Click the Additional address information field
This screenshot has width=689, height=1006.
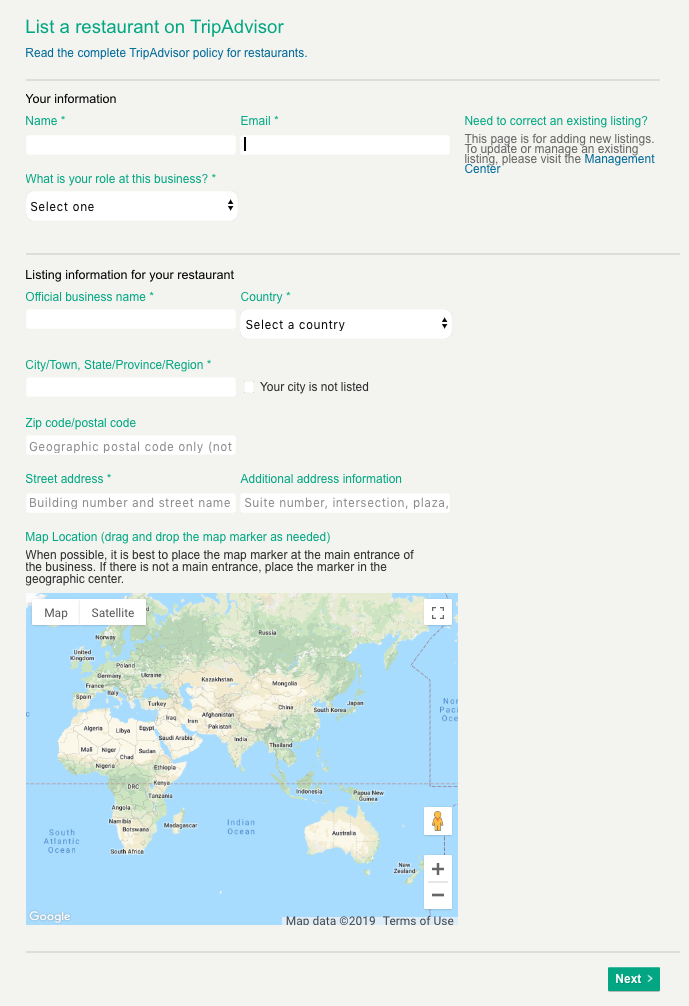(345, 502)
